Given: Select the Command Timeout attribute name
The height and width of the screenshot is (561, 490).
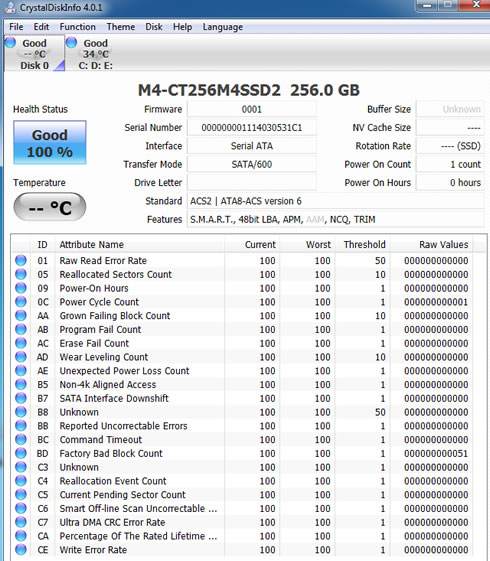Looking at the screenshot, I should pyautogui.click(x=101, y=440).
